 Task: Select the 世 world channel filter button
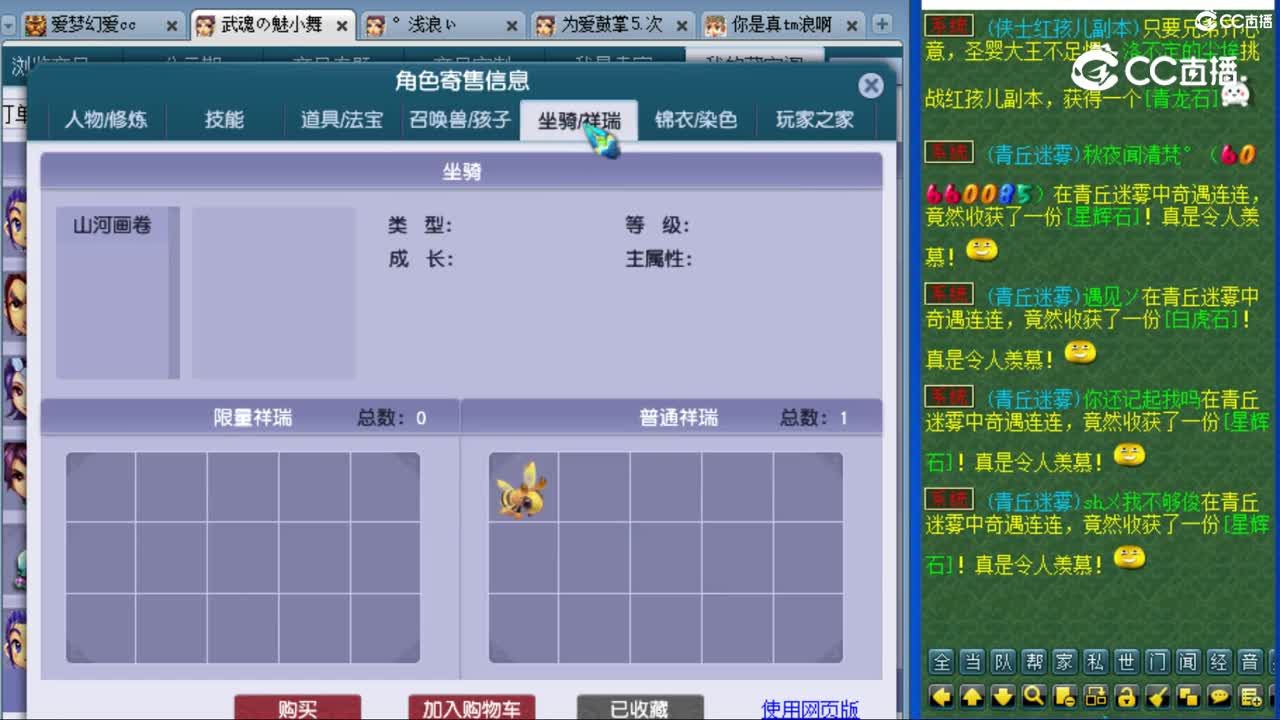1126,662
